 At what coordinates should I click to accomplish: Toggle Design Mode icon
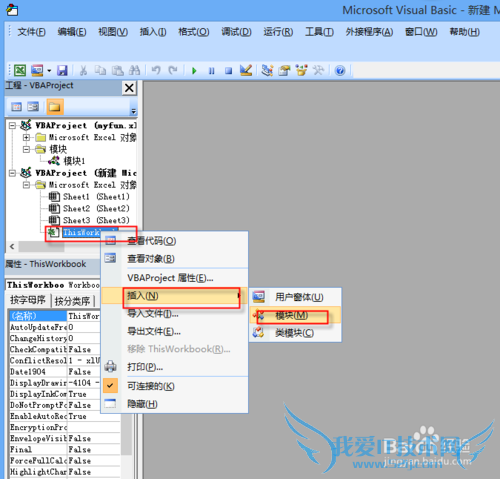click(246, 70)
